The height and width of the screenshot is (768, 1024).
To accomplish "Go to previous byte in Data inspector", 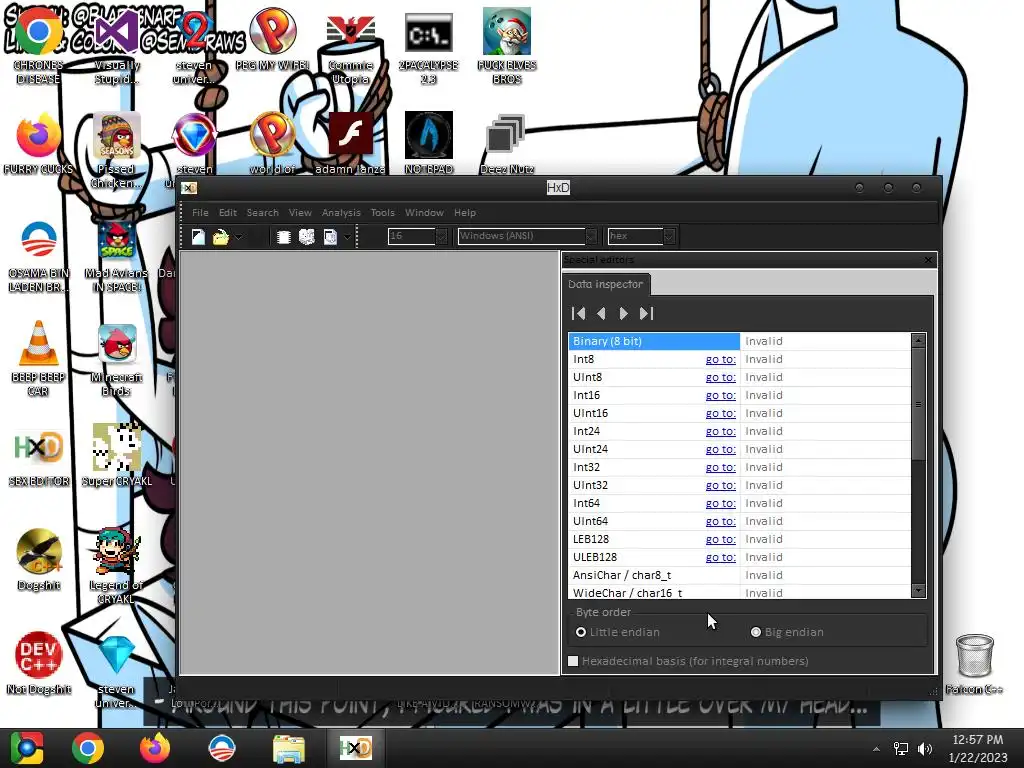I will click(601, 313).
